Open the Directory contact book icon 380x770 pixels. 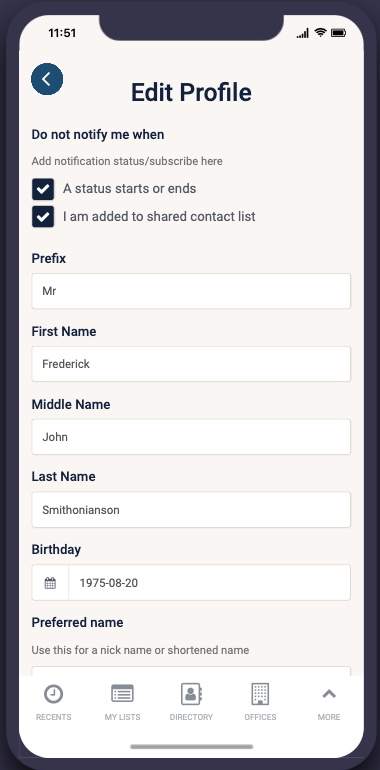[191, 694]
